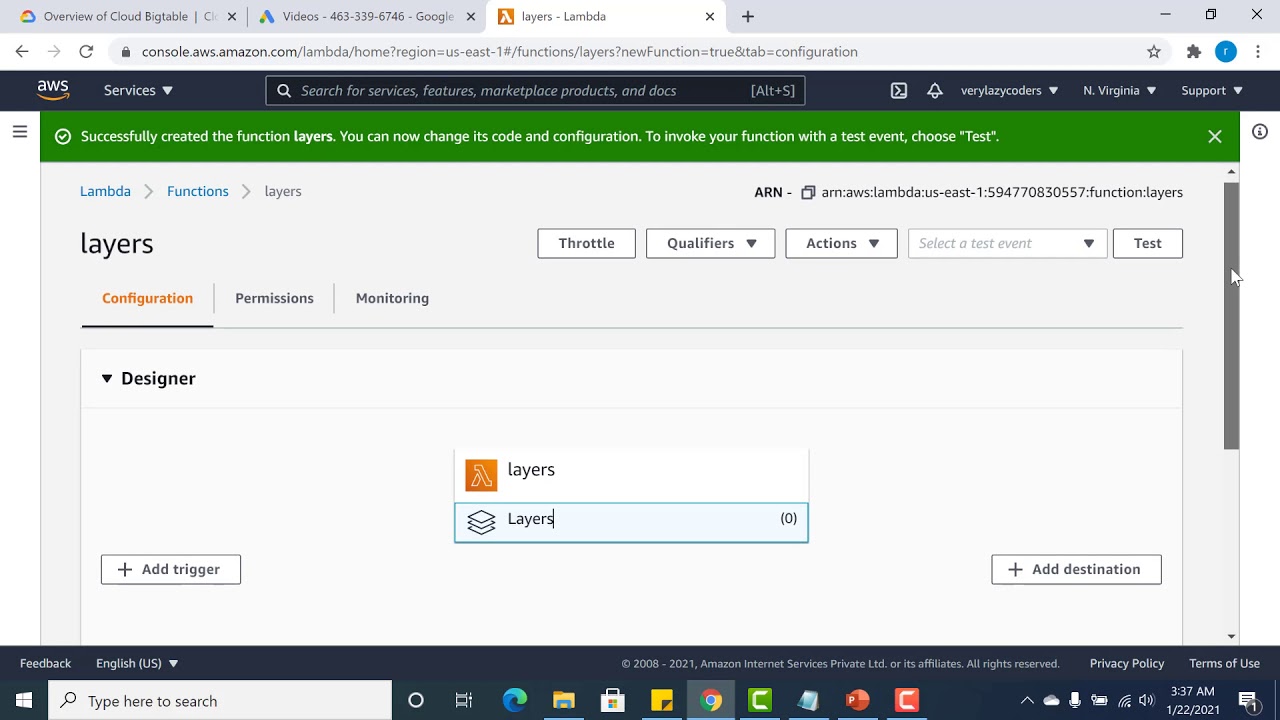The height and width of the screenshot is (720, 1280).
Task: Open the Chrome three-dot menu
Action: 1258,52
